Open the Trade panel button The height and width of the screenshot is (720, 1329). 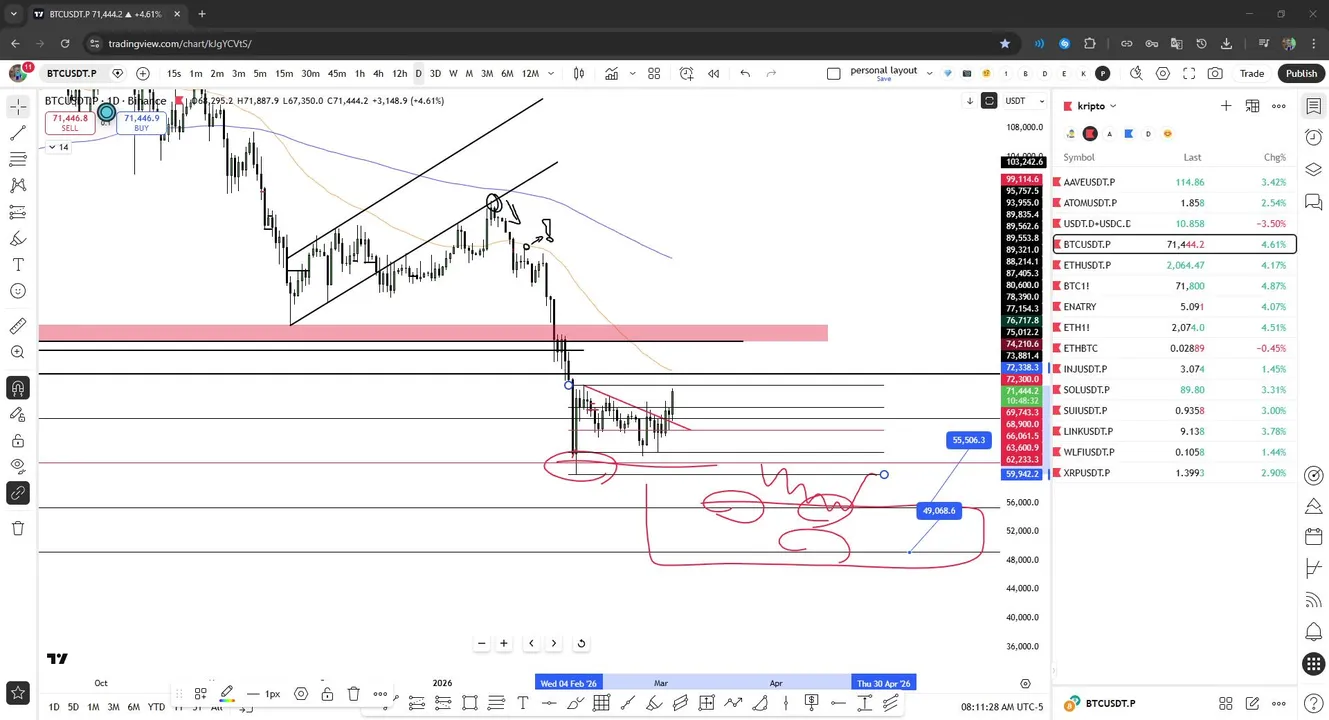click(1252, 73)
